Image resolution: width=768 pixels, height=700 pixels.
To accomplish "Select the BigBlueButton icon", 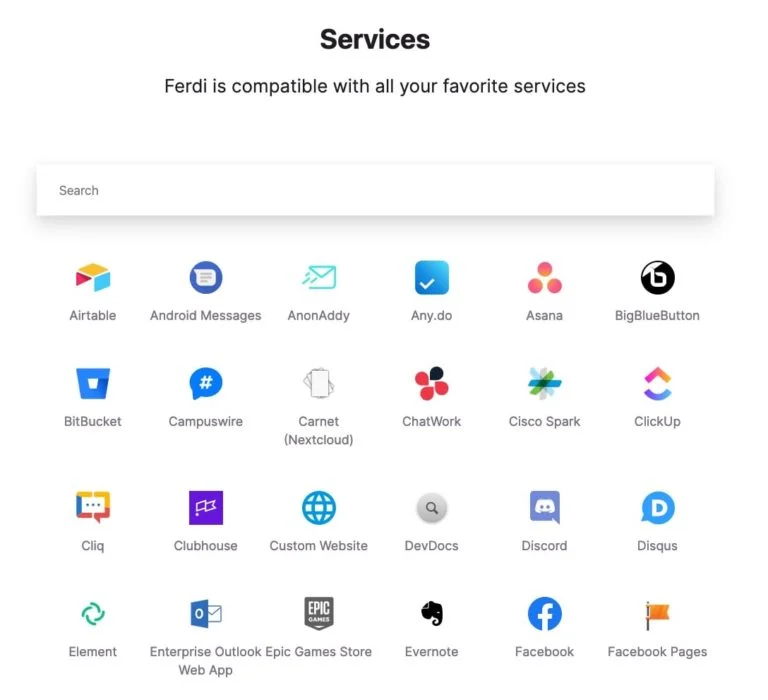I will (x=657, y=277).
